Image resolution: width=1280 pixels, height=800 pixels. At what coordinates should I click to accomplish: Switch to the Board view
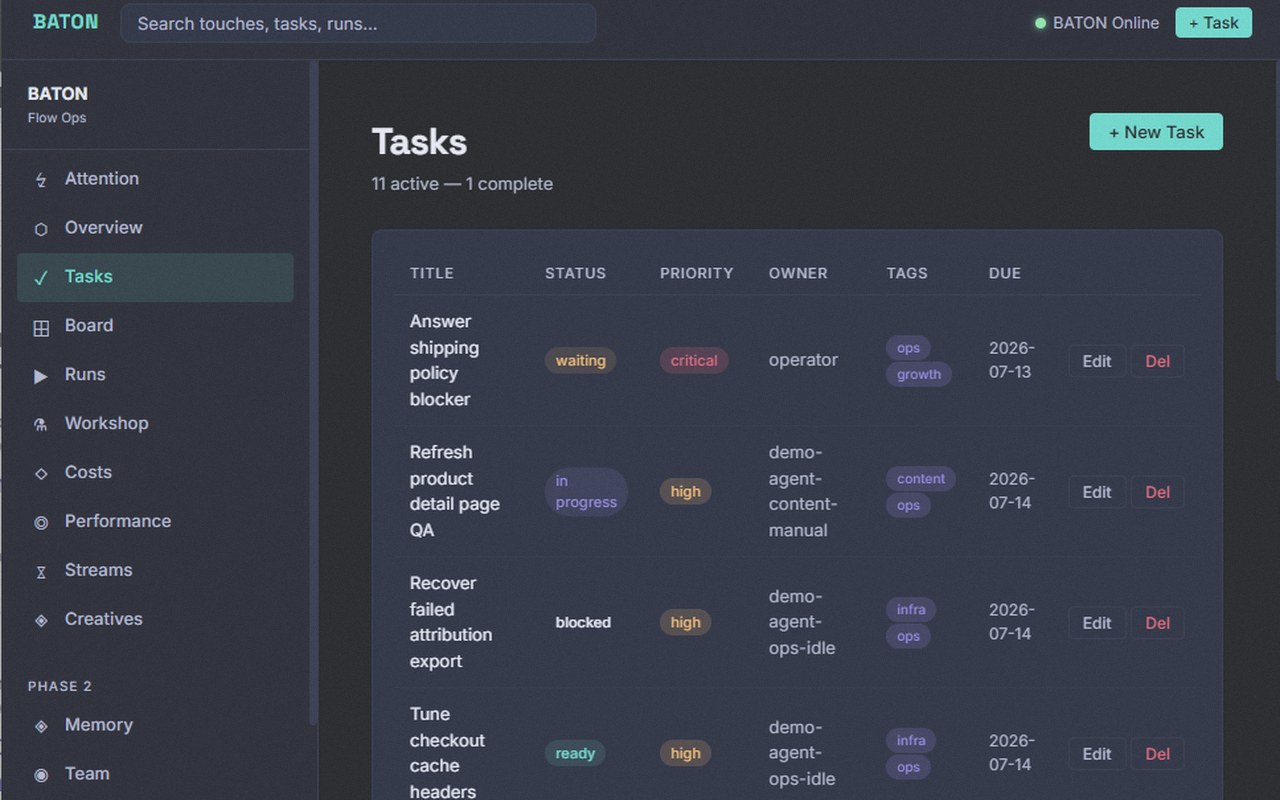[x=155, y=326]
